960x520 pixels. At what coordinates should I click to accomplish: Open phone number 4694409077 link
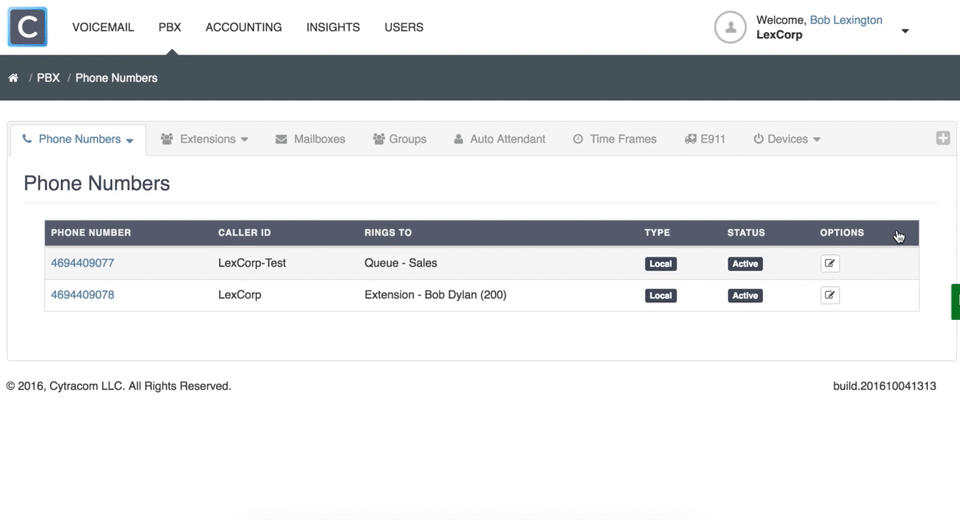(x=83, y=263)
